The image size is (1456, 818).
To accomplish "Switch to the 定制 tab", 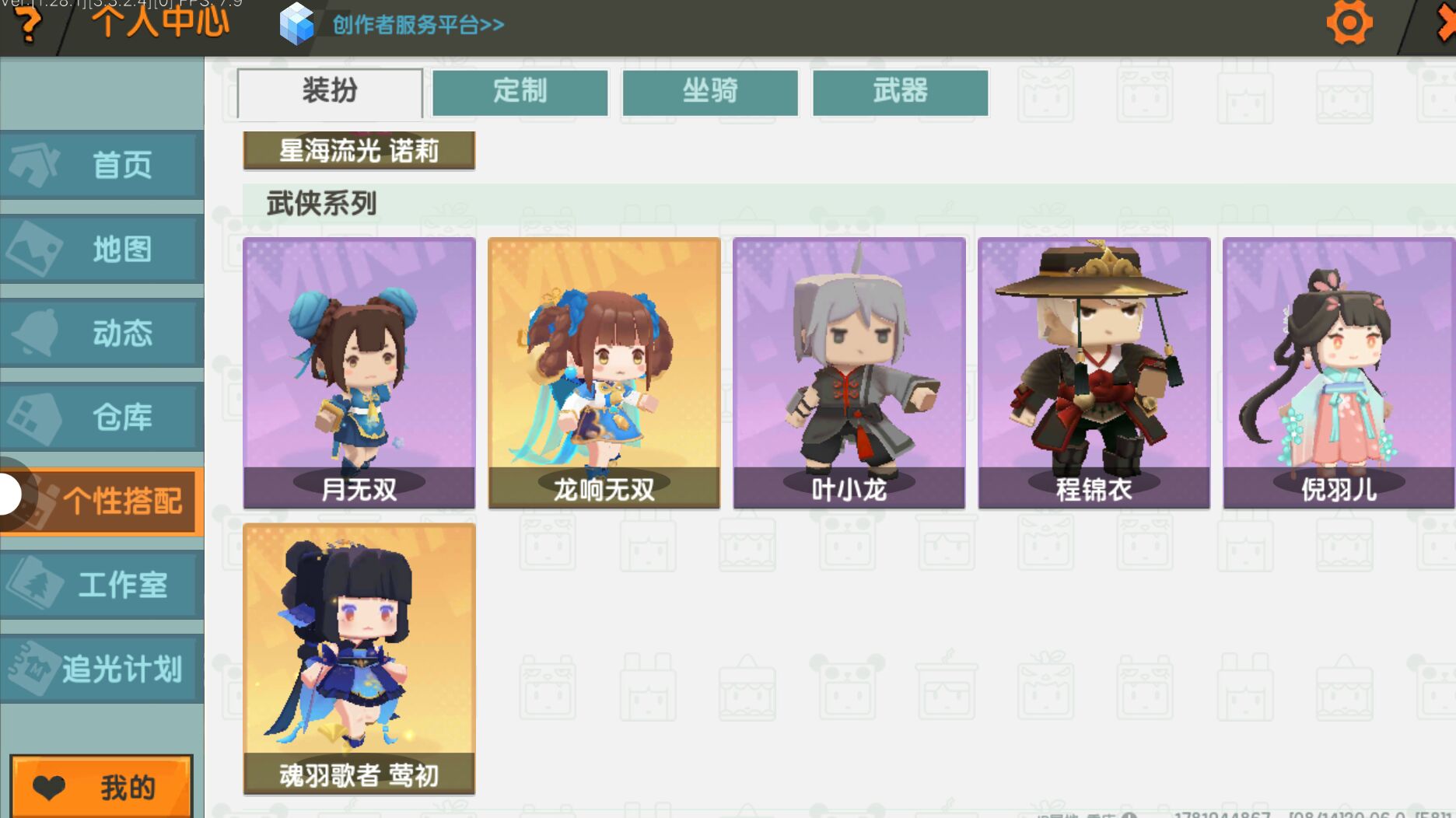I will [520, 92].
